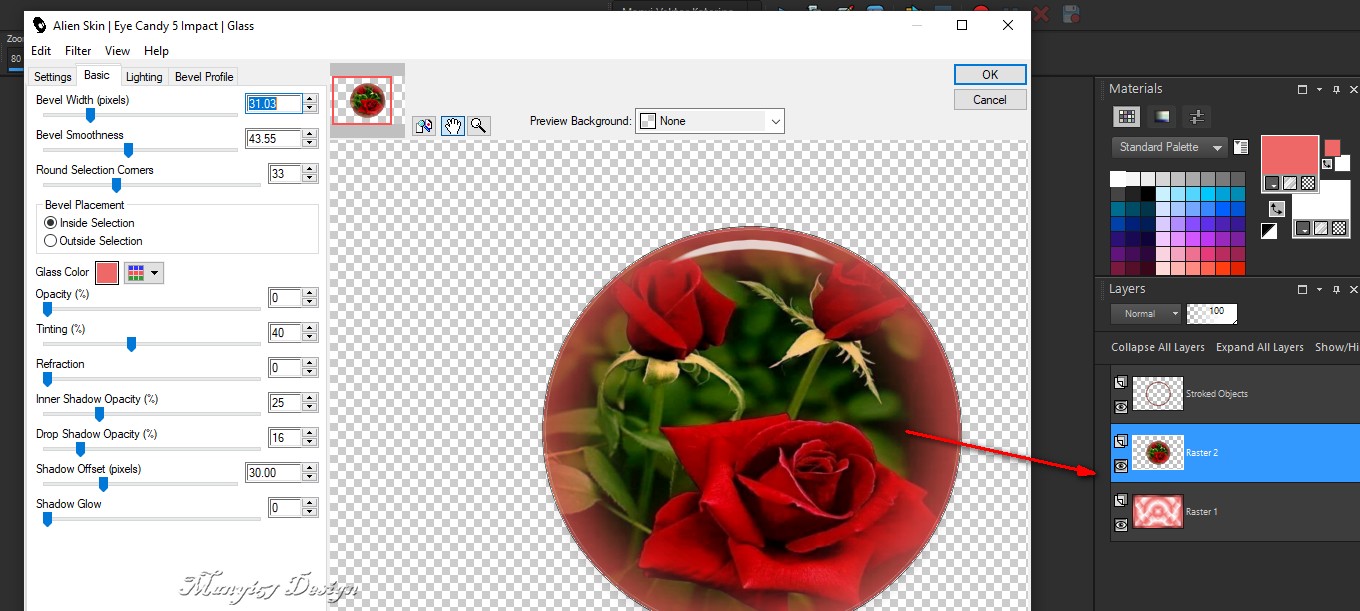Open the Preview Background dropdown
Viewport: 1360px width, 611px height.
(710, 121)
